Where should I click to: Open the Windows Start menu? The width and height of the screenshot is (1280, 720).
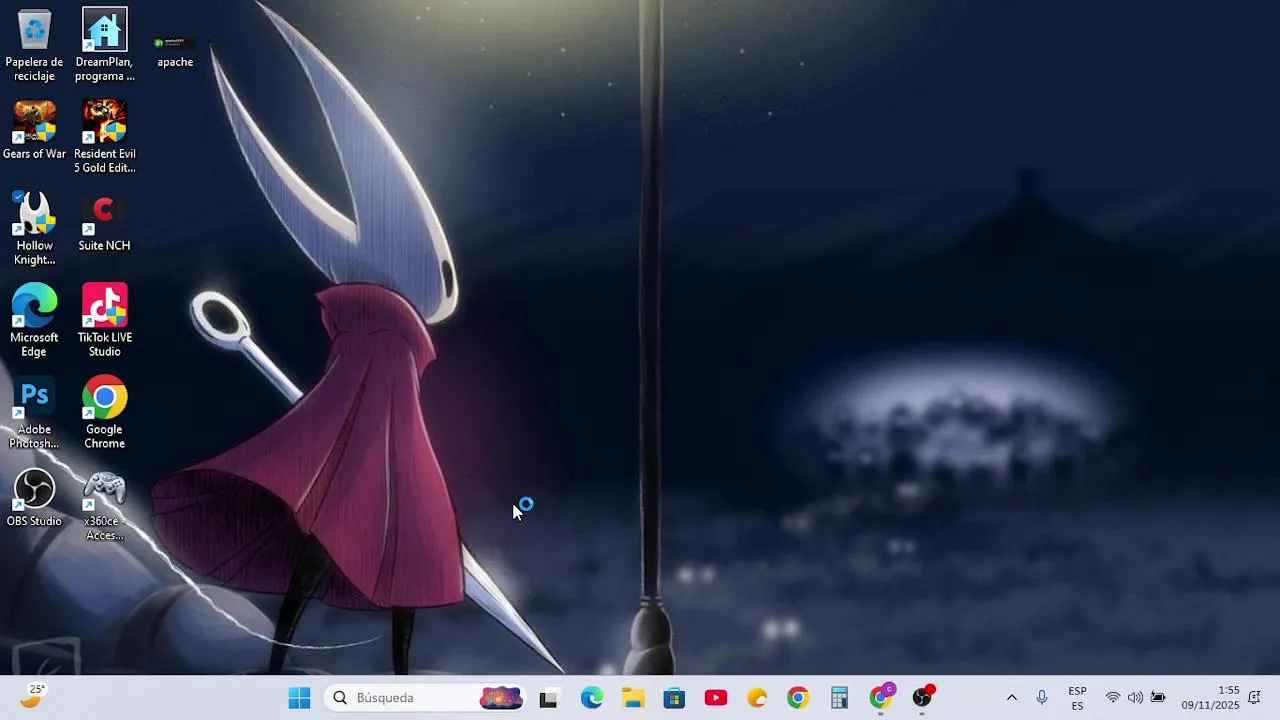[299, 698]
